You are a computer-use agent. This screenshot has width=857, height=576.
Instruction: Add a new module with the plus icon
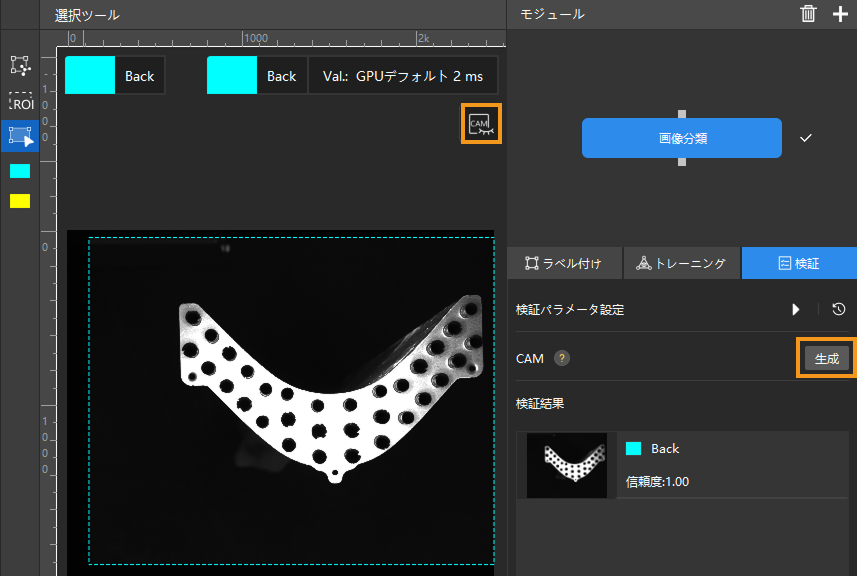839,14
